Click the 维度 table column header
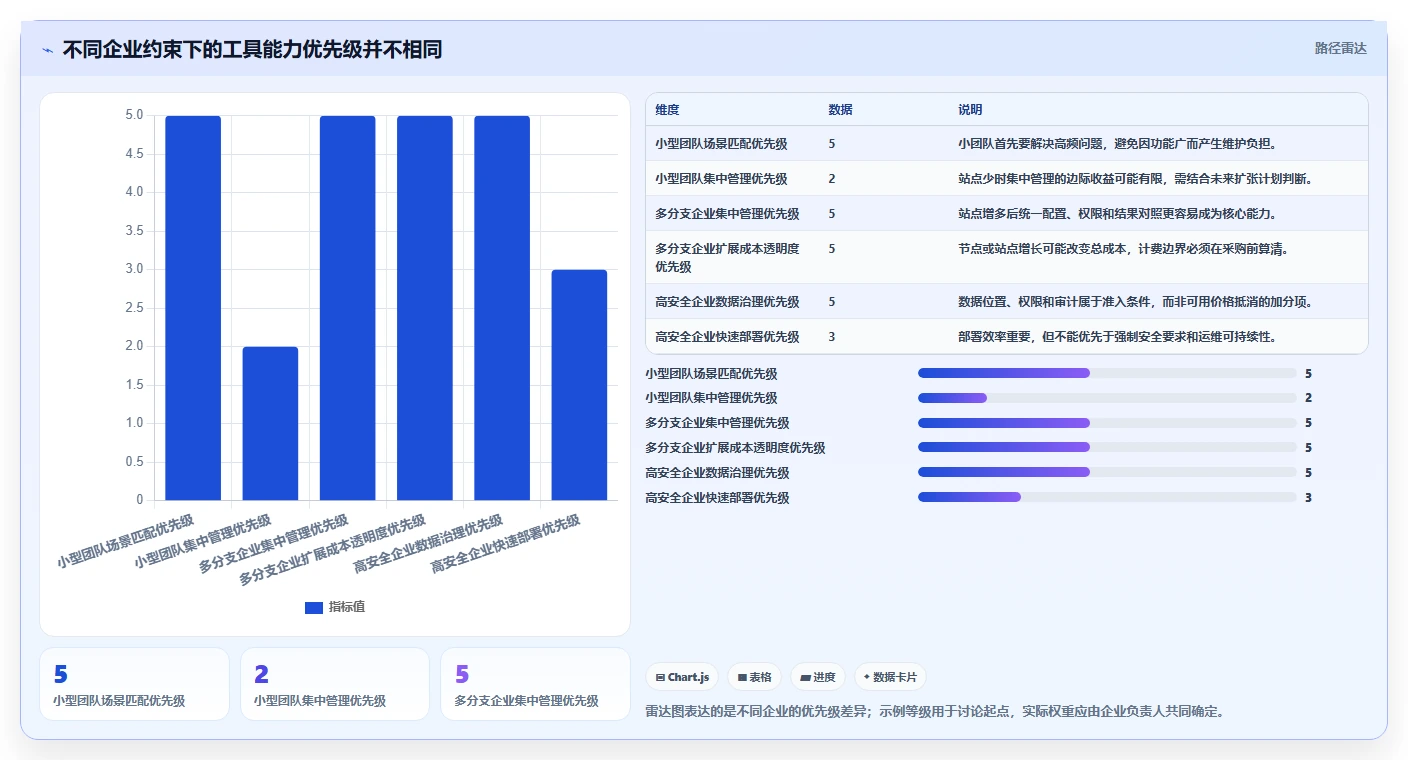This screenshot has height=760, width=1408. pos(667,110)
